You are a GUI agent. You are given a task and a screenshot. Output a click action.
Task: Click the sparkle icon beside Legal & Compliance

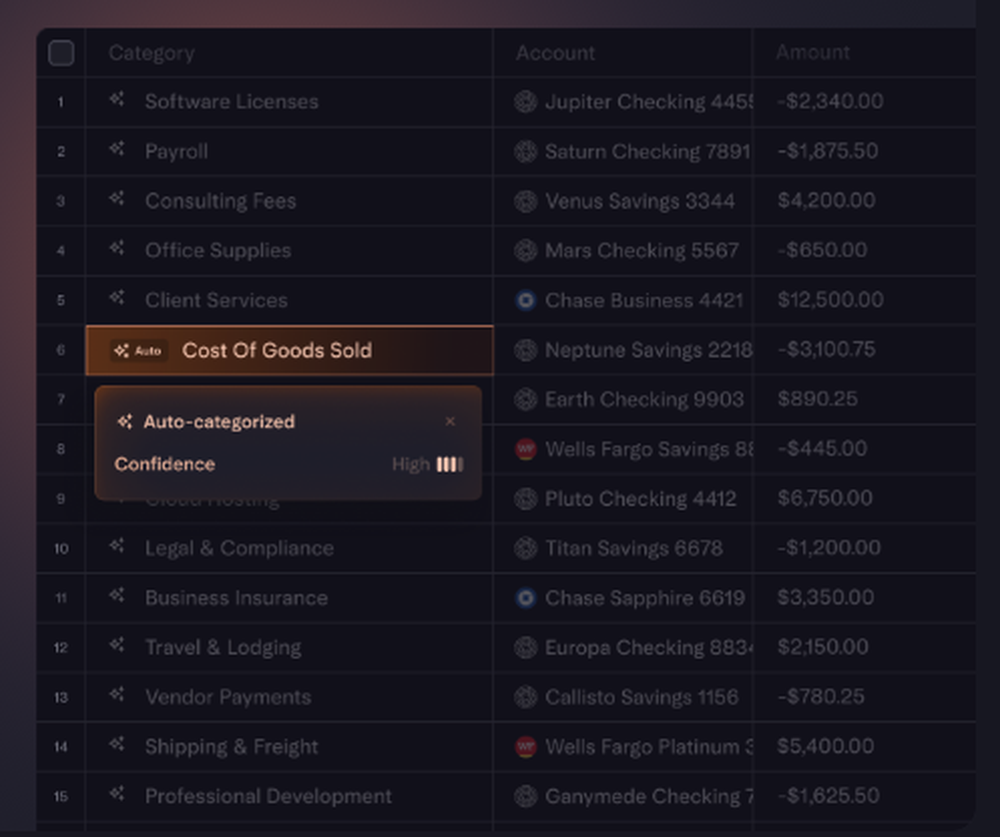click(117, 546)
